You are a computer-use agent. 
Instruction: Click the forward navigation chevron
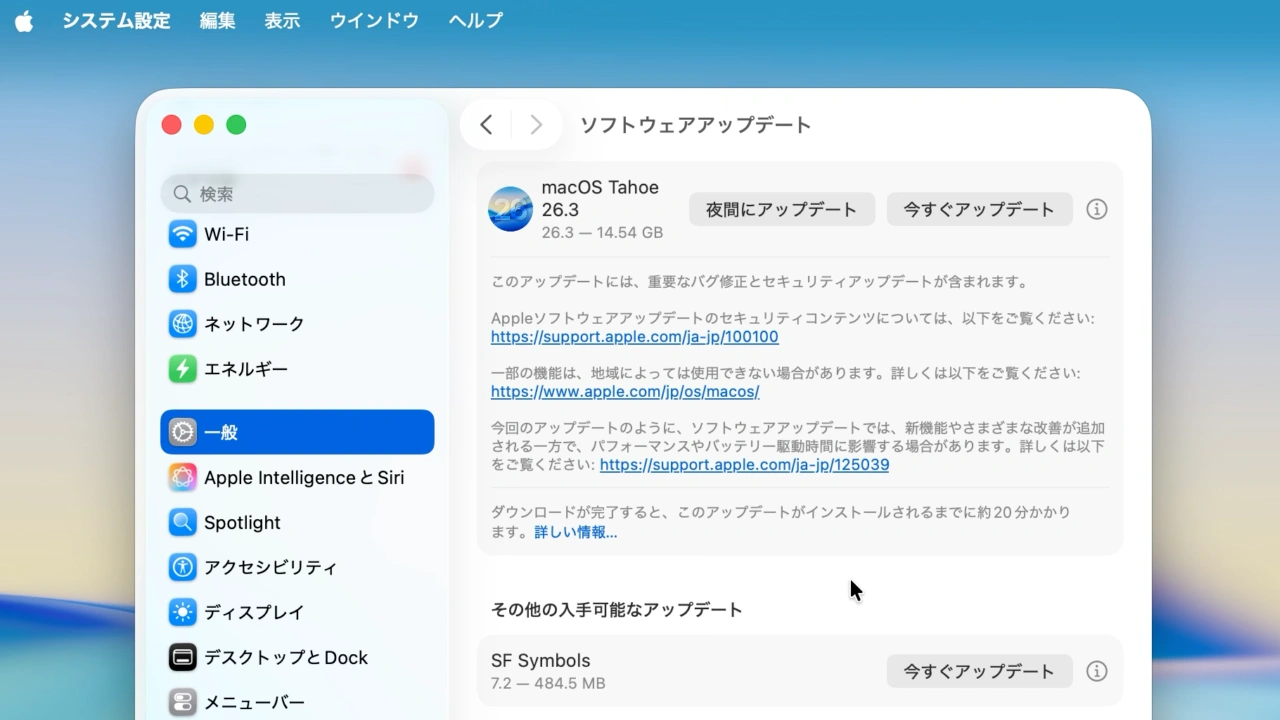pos(536,124)
